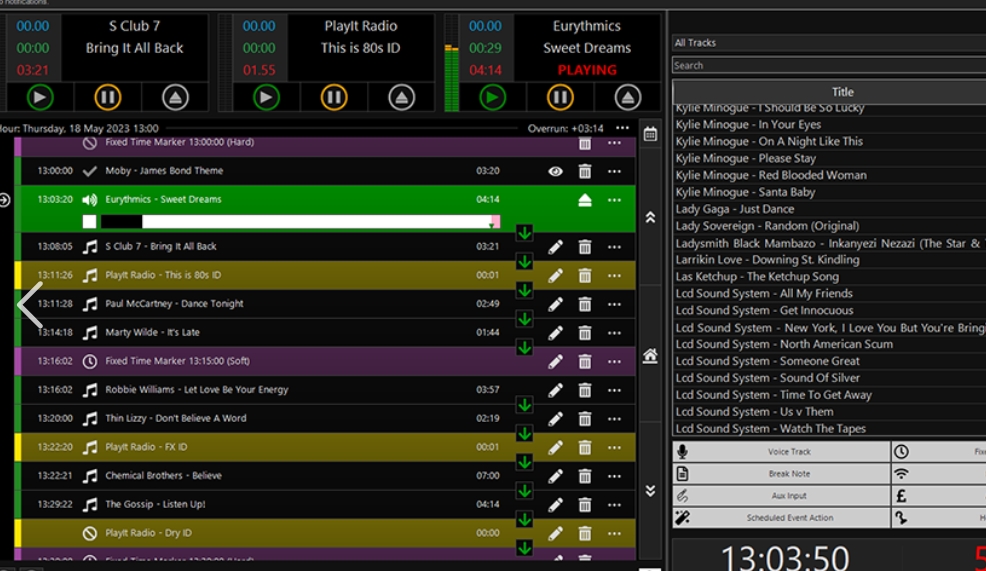Edit Chemical Brothers - Believe

[555, 476]
